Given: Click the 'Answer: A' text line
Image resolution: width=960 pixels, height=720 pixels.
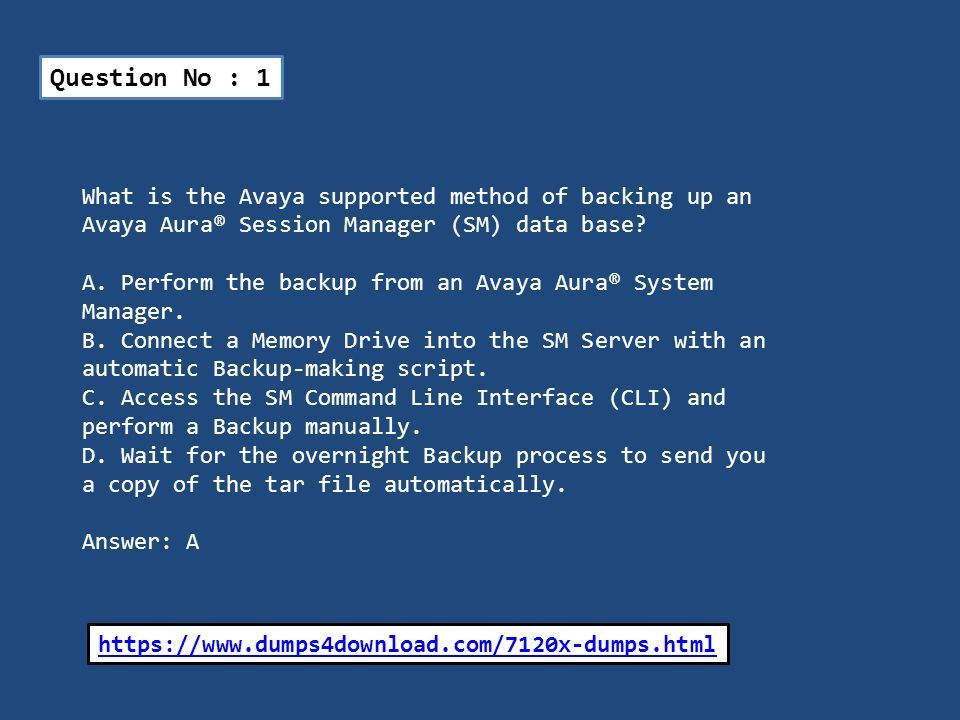Looking at the screenshot, I should point(140,542).
